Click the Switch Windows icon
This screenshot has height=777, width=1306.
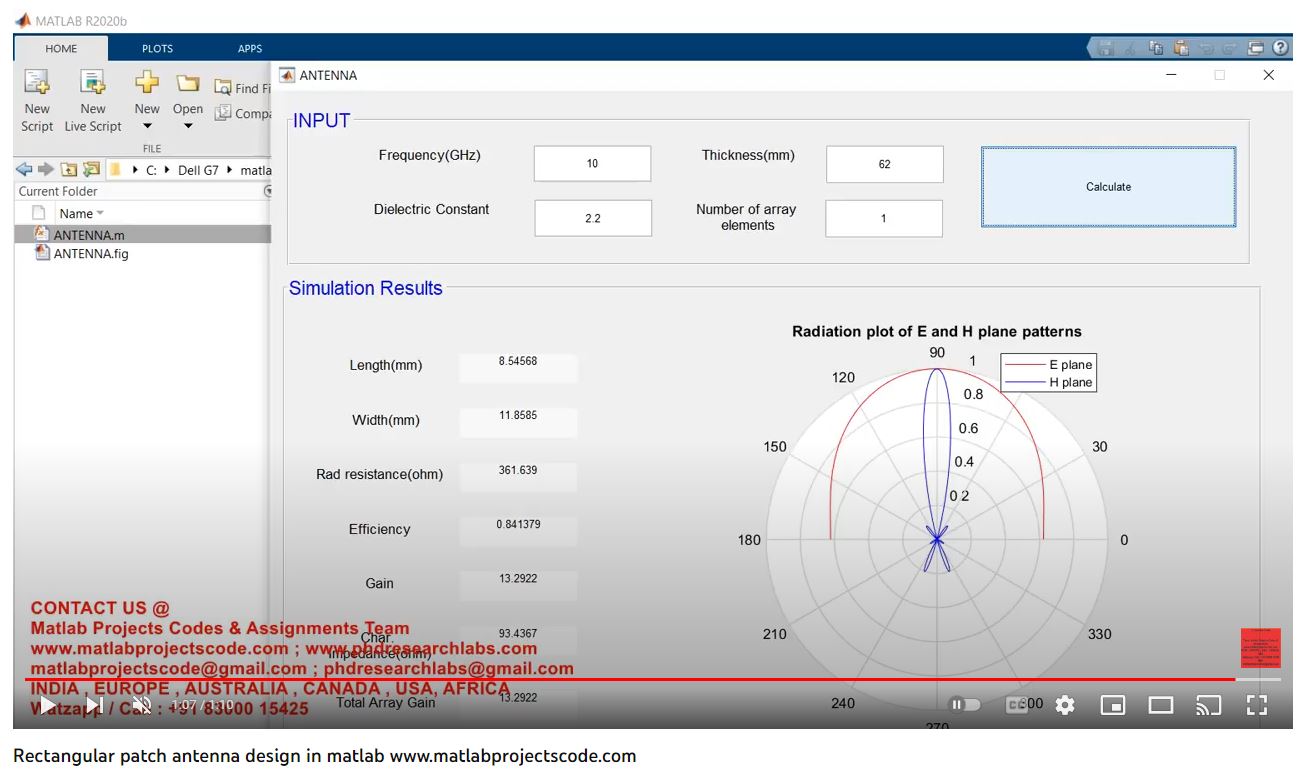click(x=1256, y=48)
